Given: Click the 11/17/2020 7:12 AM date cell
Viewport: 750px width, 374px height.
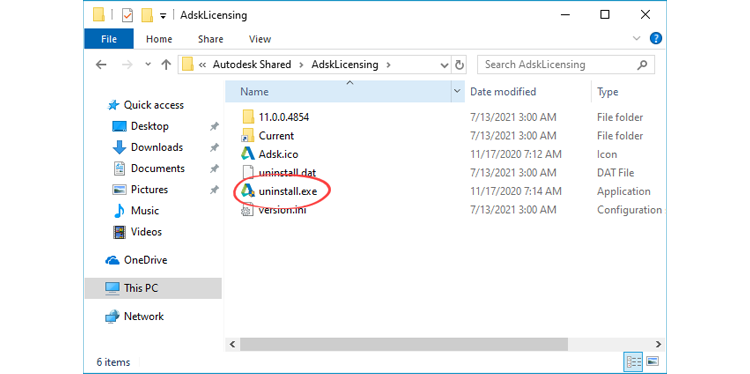Looking at the screenshot, I should point(516,154).
